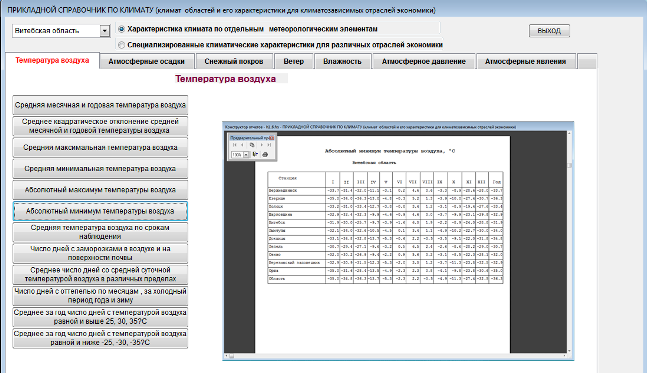
Task: Click 'Абсолютный минимум температуры воздуха' button
Action: click(x=100, y=211)
